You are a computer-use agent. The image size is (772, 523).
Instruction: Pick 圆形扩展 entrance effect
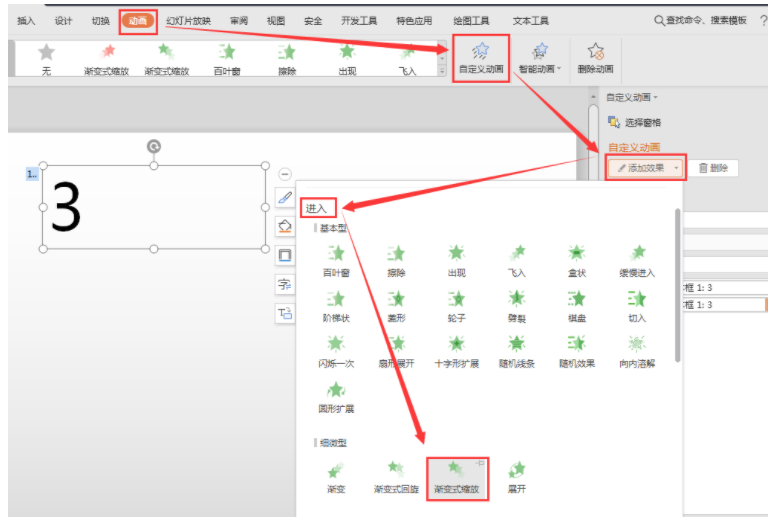coord(336,397)
